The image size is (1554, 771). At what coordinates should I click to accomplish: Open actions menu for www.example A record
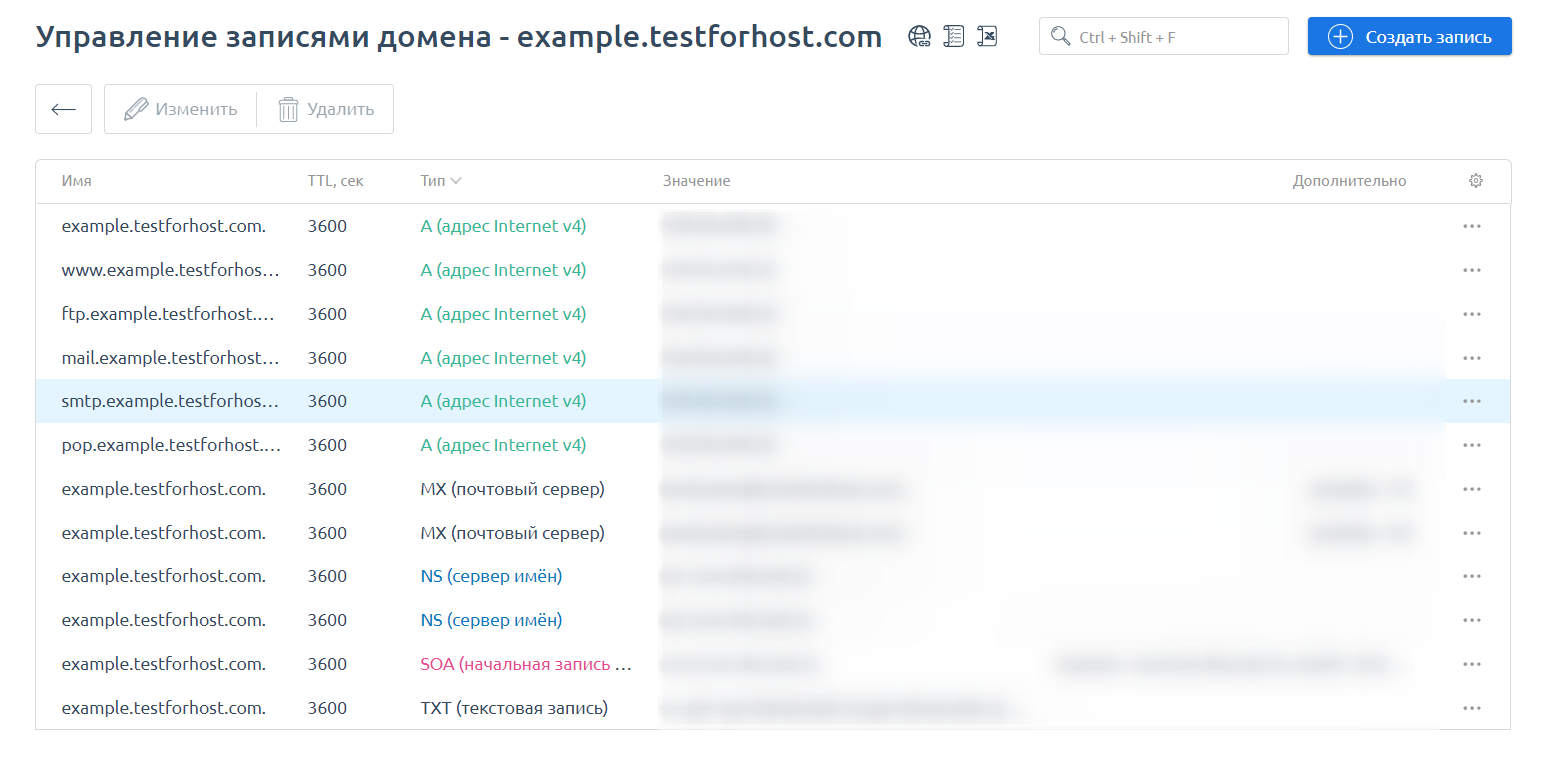pyautogui.click(x=1471, y=270)
